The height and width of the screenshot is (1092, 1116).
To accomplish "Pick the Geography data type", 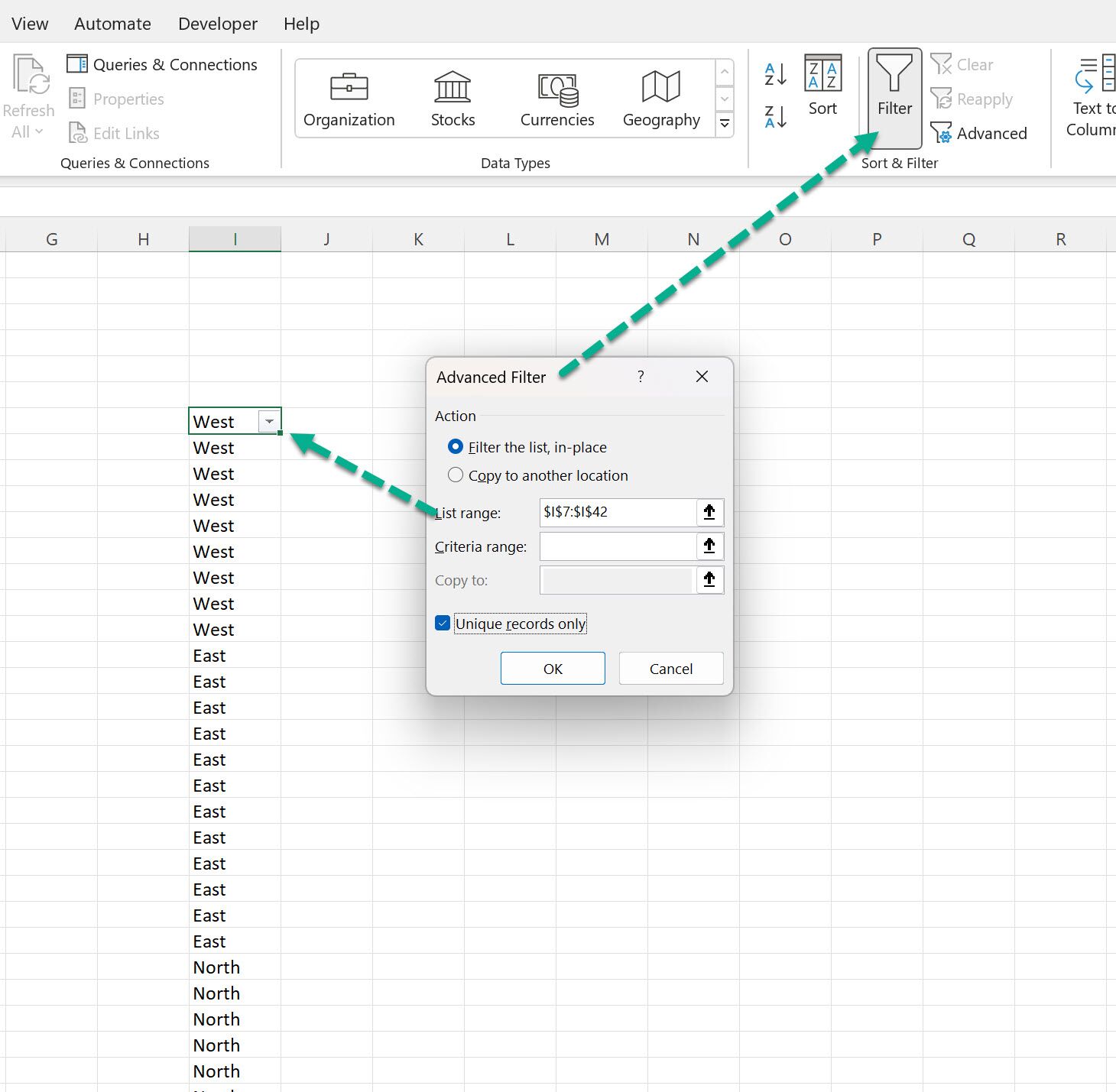I will (661, 99).
